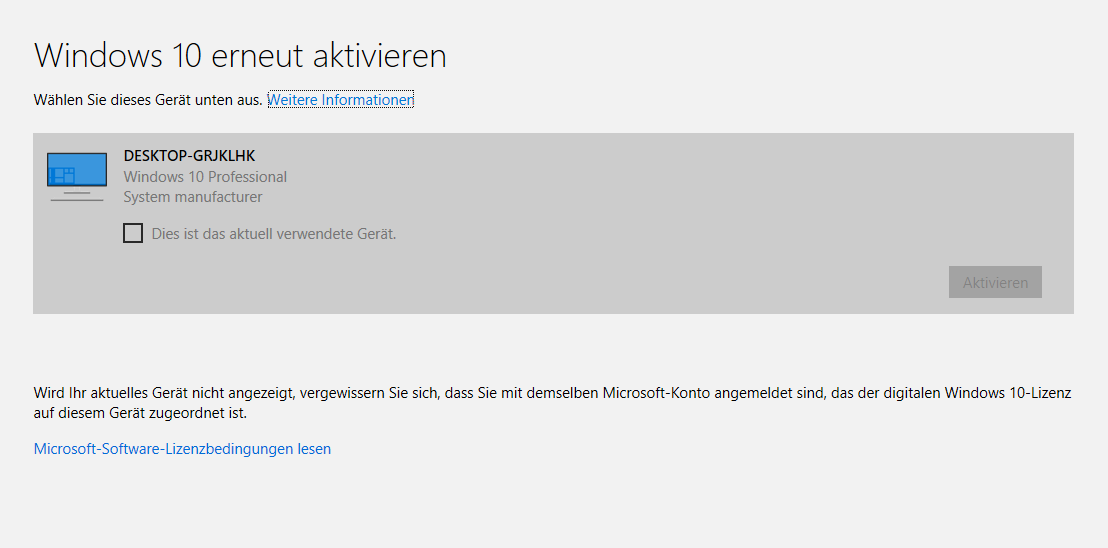
Task: Click the Aktivieren button
Action: (995, 282)
